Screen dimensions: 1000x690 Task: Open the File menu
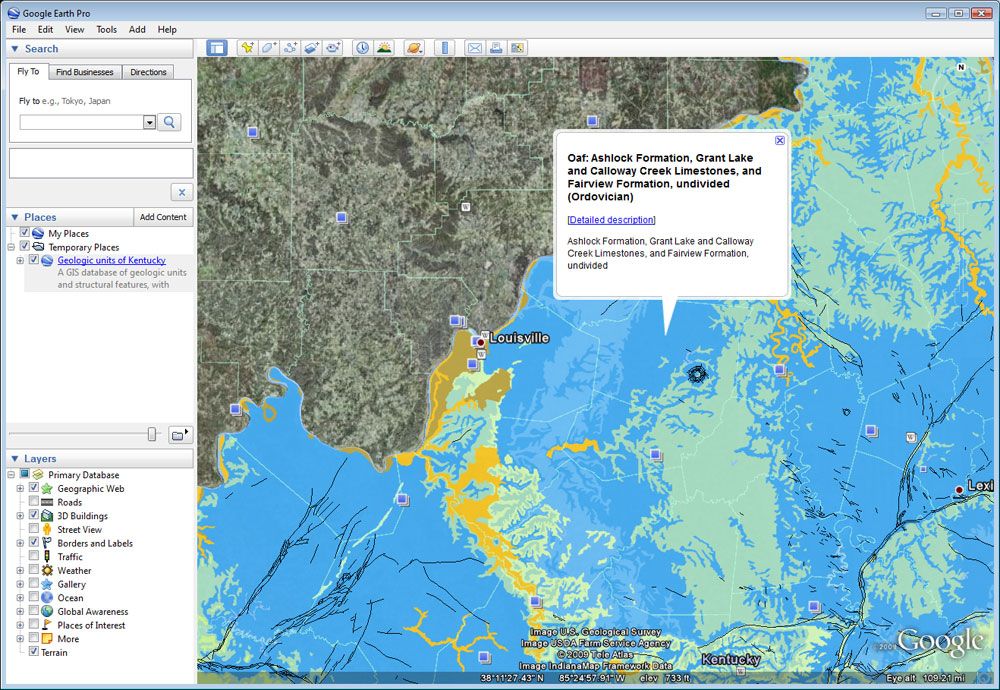(x=19, y=29)
